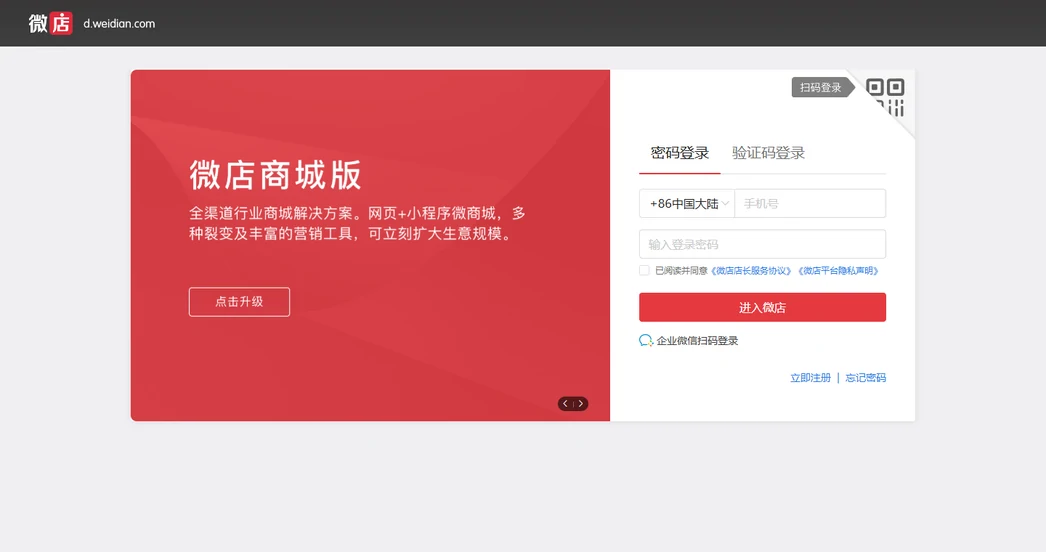Click the 点击升级 banner button

tap(239, 302)
